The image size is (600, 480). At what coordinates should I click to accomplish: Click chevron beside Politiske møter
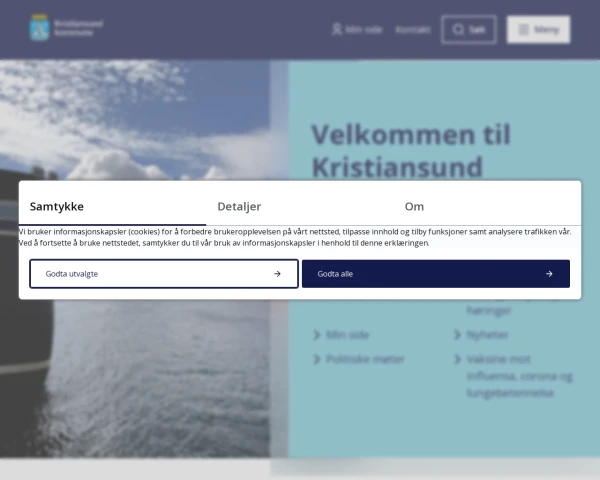316,359
